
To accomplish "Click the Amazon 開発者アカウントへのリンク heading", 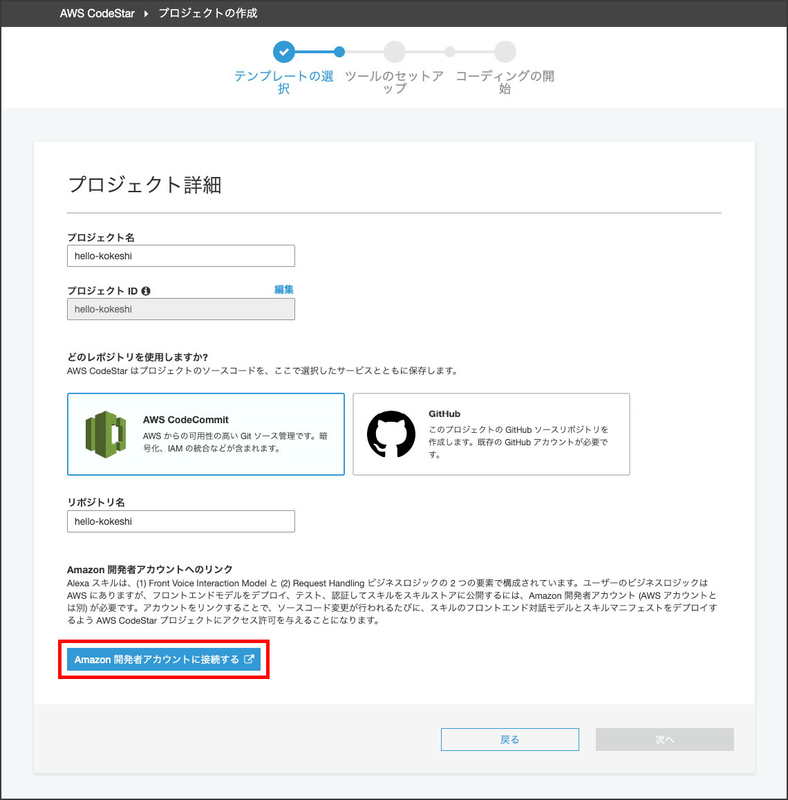I will [150, 569].
